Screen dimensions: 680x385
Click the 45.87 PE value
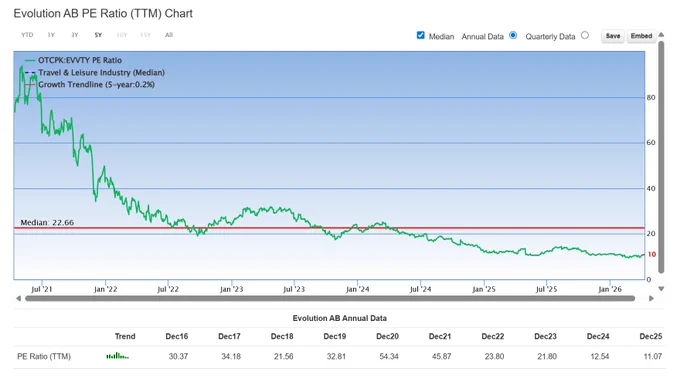point(441,356)
